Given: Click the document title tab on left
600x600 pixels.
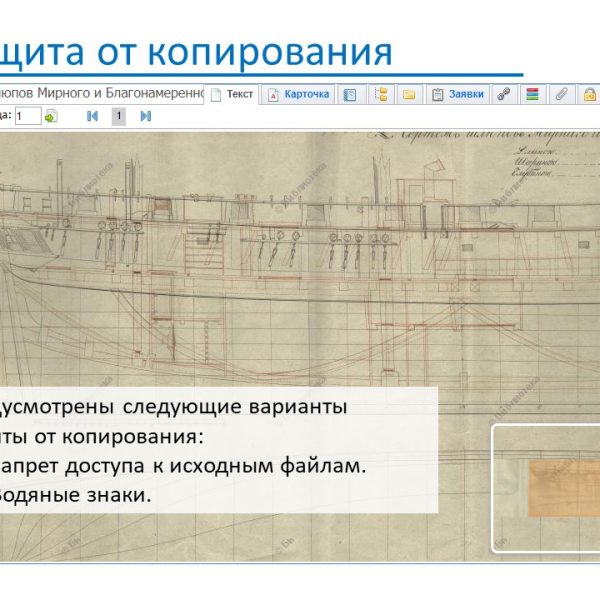Looking at the screenshot, I should tap(100, 95).
